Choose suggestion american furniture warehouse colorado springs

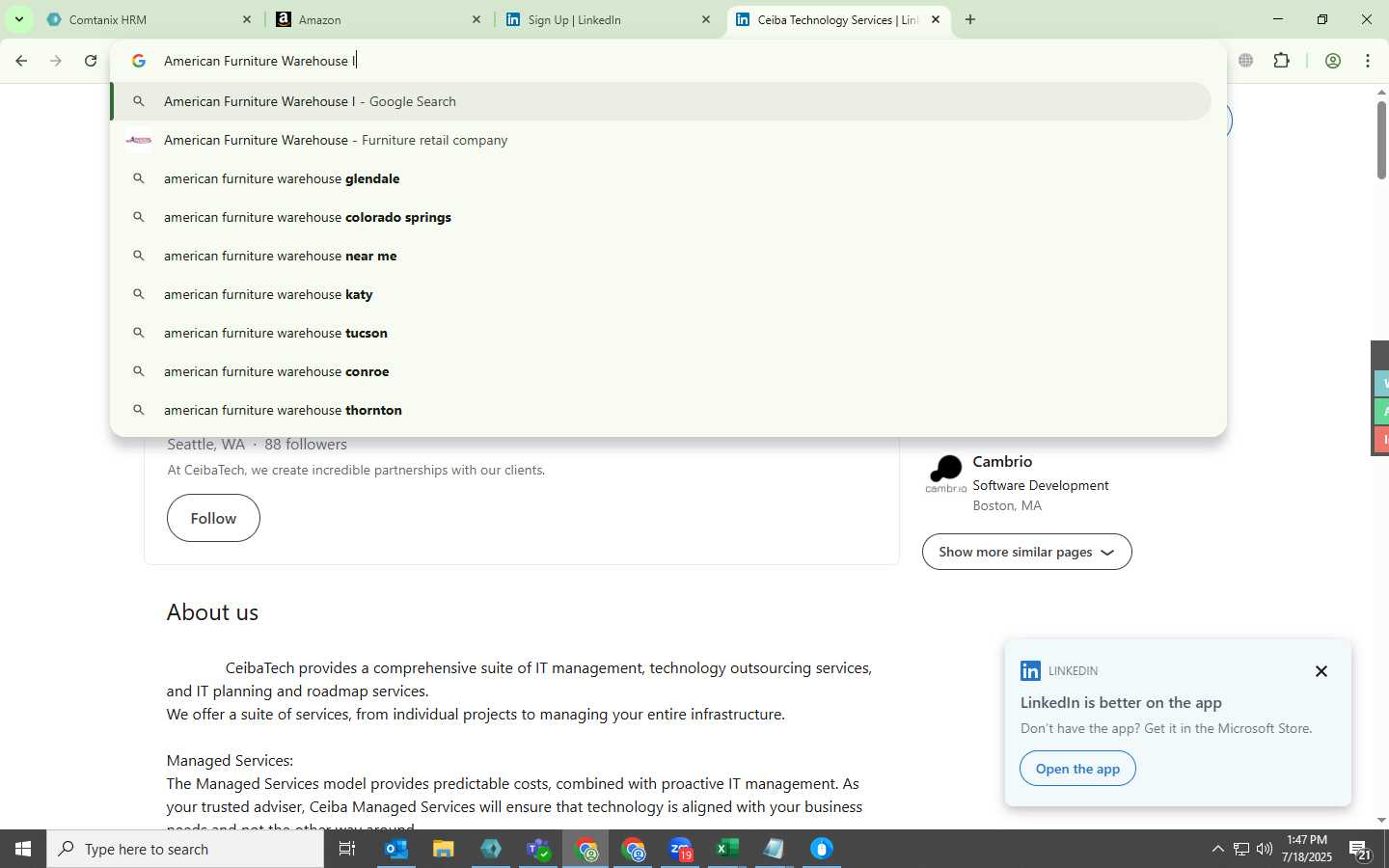click(x=662, y=217)
